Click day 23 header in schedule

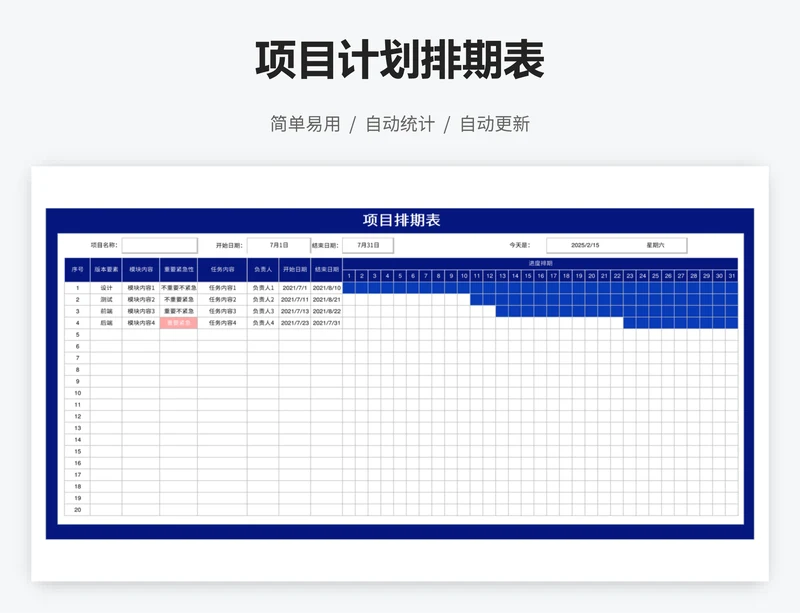(x=630, y=276)
